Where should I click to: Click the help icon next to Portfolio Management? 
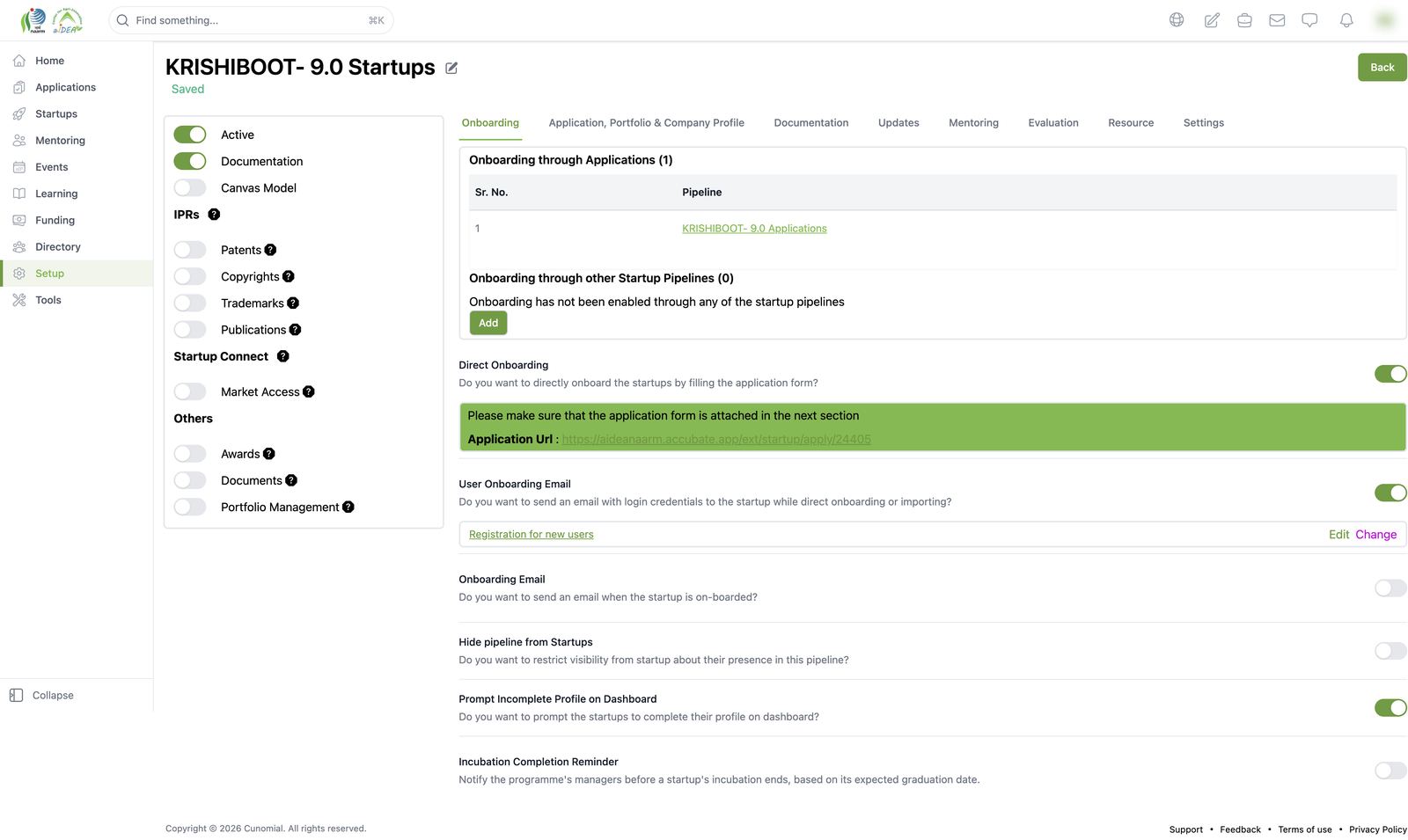pos(348,507)
